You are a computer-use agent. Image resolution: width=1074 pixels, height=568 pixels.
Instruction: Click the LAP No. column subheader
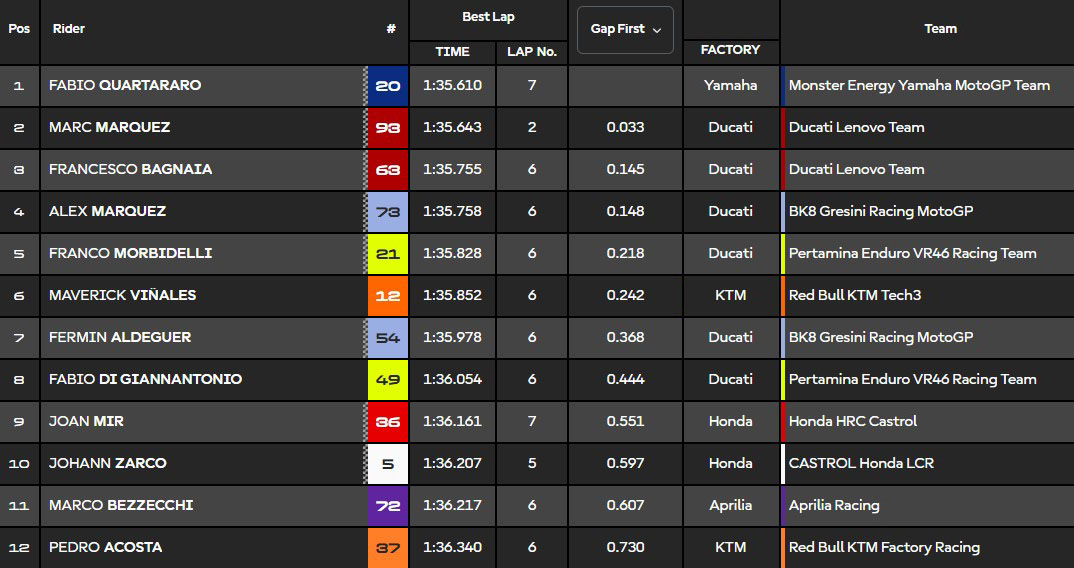532,51
